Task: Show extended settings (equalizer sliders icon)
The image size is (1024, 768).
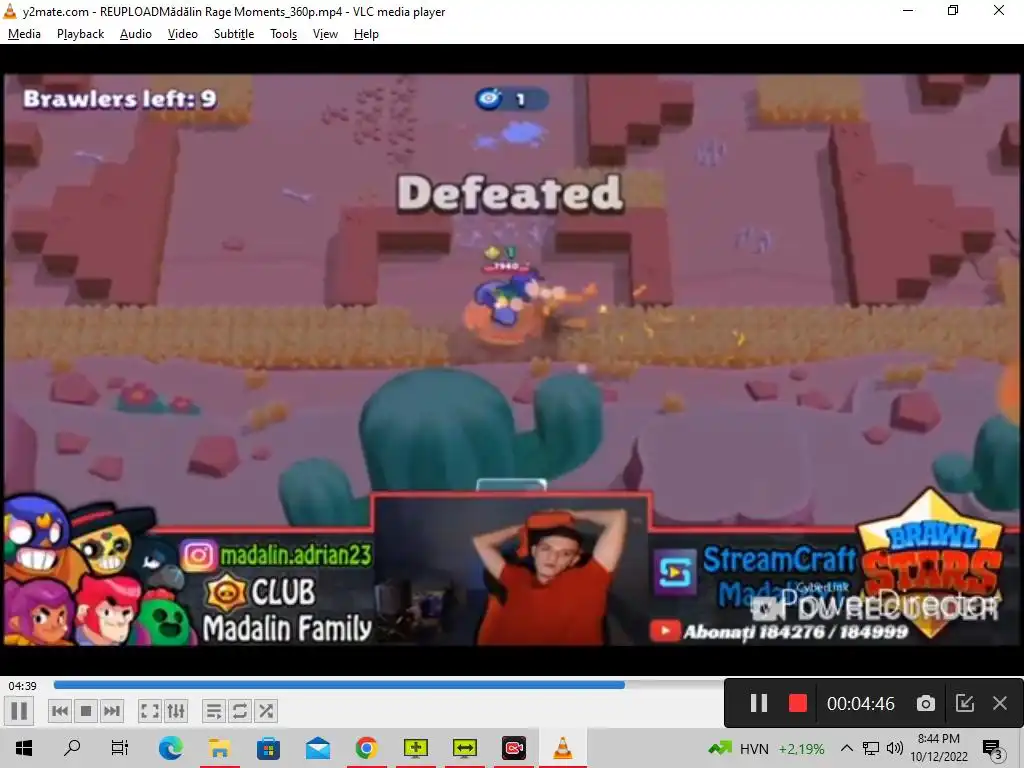Action: 176,711
